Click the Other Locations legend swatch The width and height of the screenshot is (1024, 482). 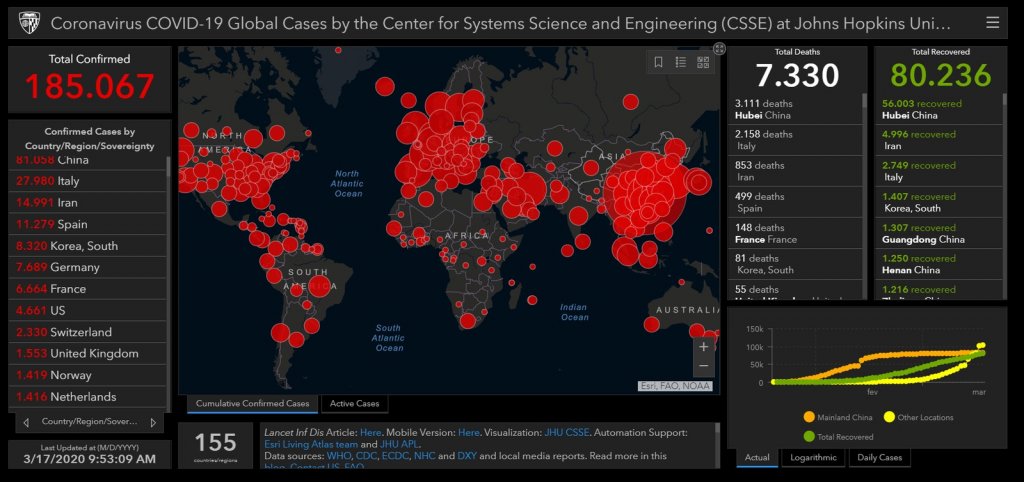[x=889, y=417]
